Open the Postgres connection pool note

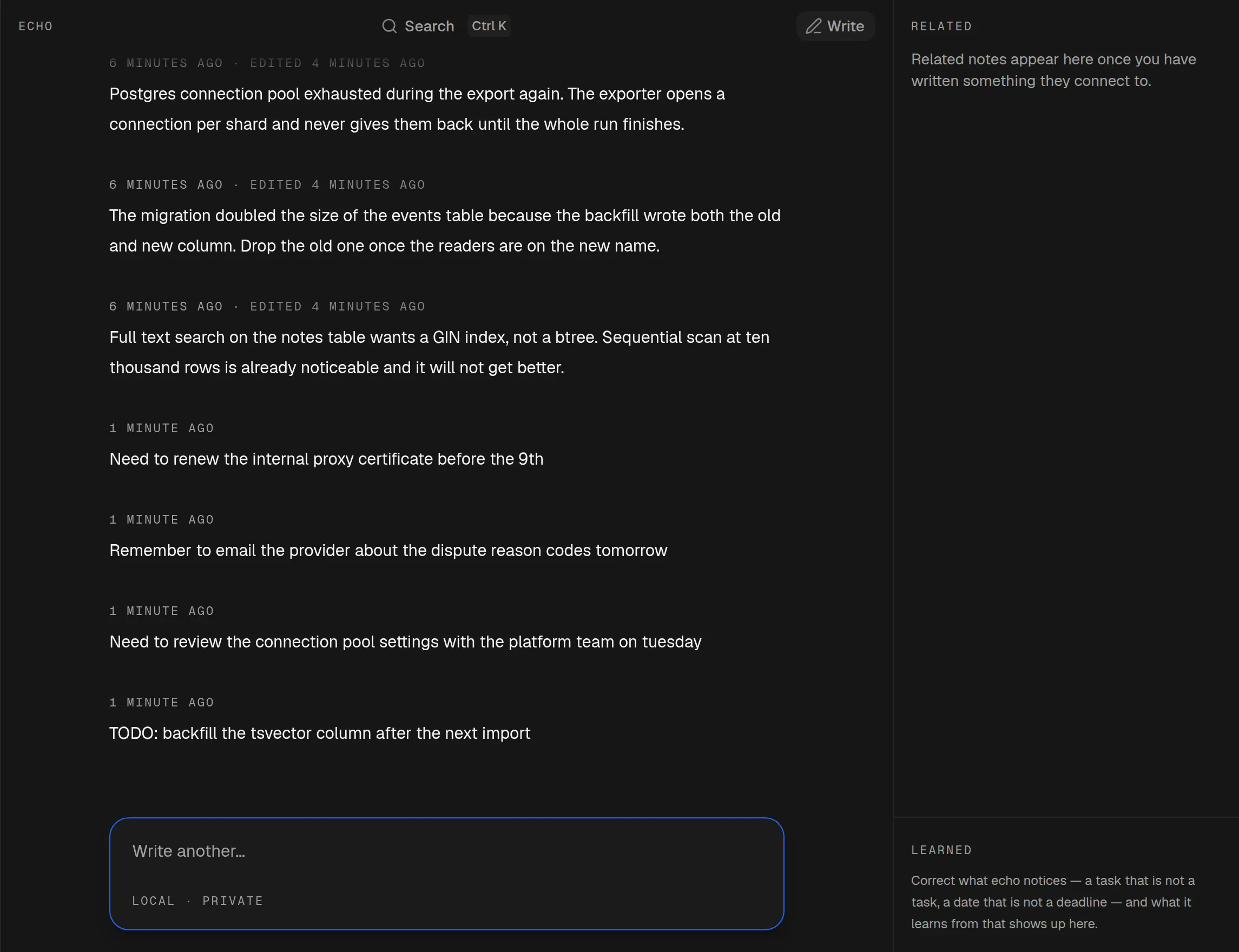click(417, 109)
